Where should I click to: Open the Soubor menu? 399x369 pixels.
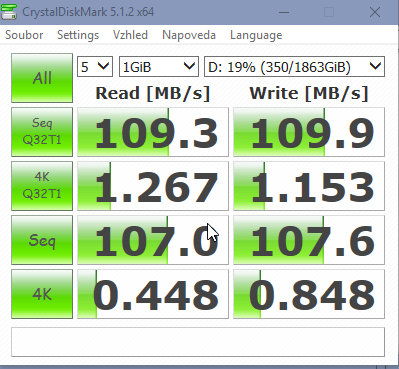(24, 35)
